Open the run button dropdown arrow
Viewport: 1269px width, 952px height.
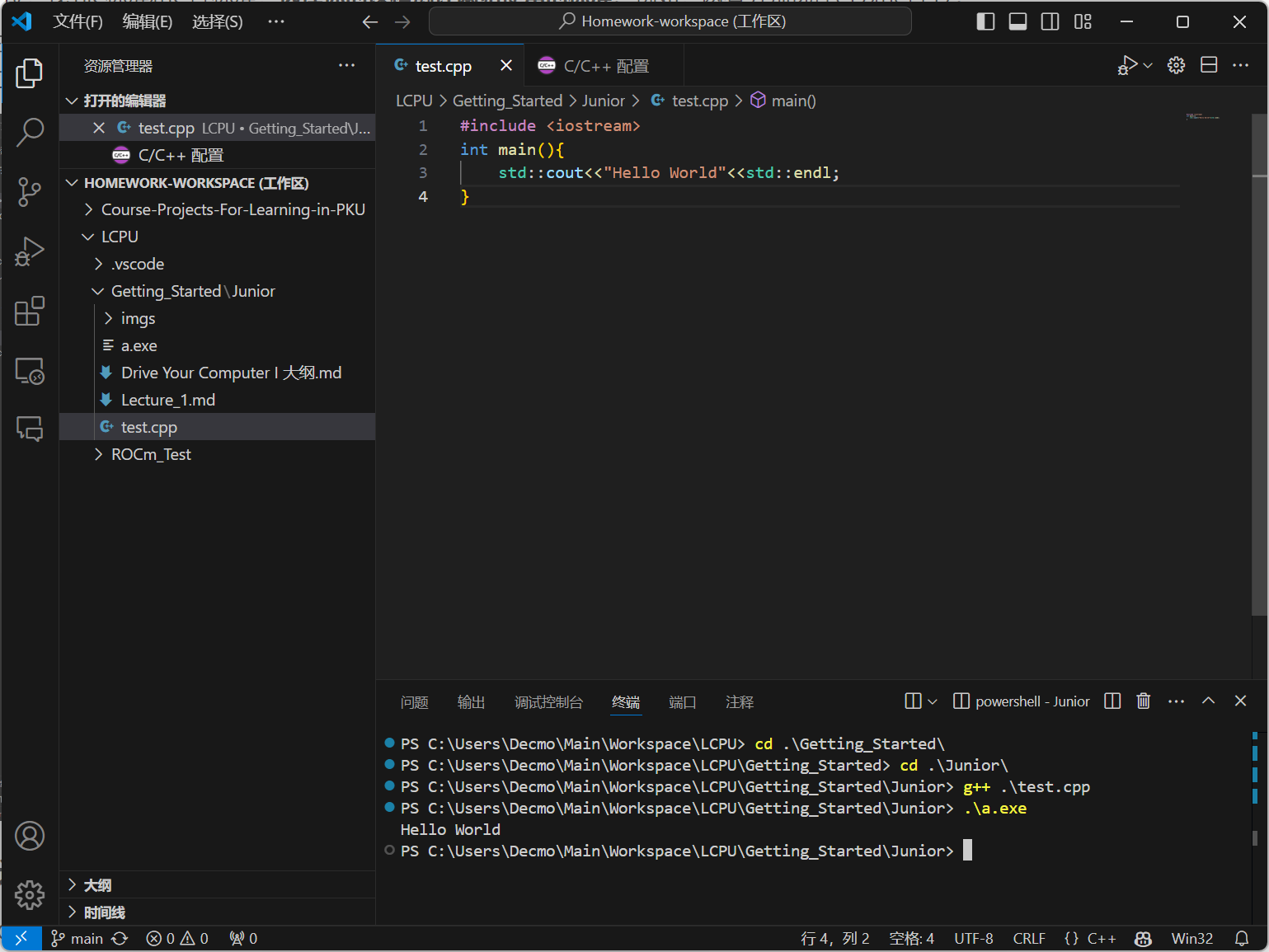(x=1148, y=66)
